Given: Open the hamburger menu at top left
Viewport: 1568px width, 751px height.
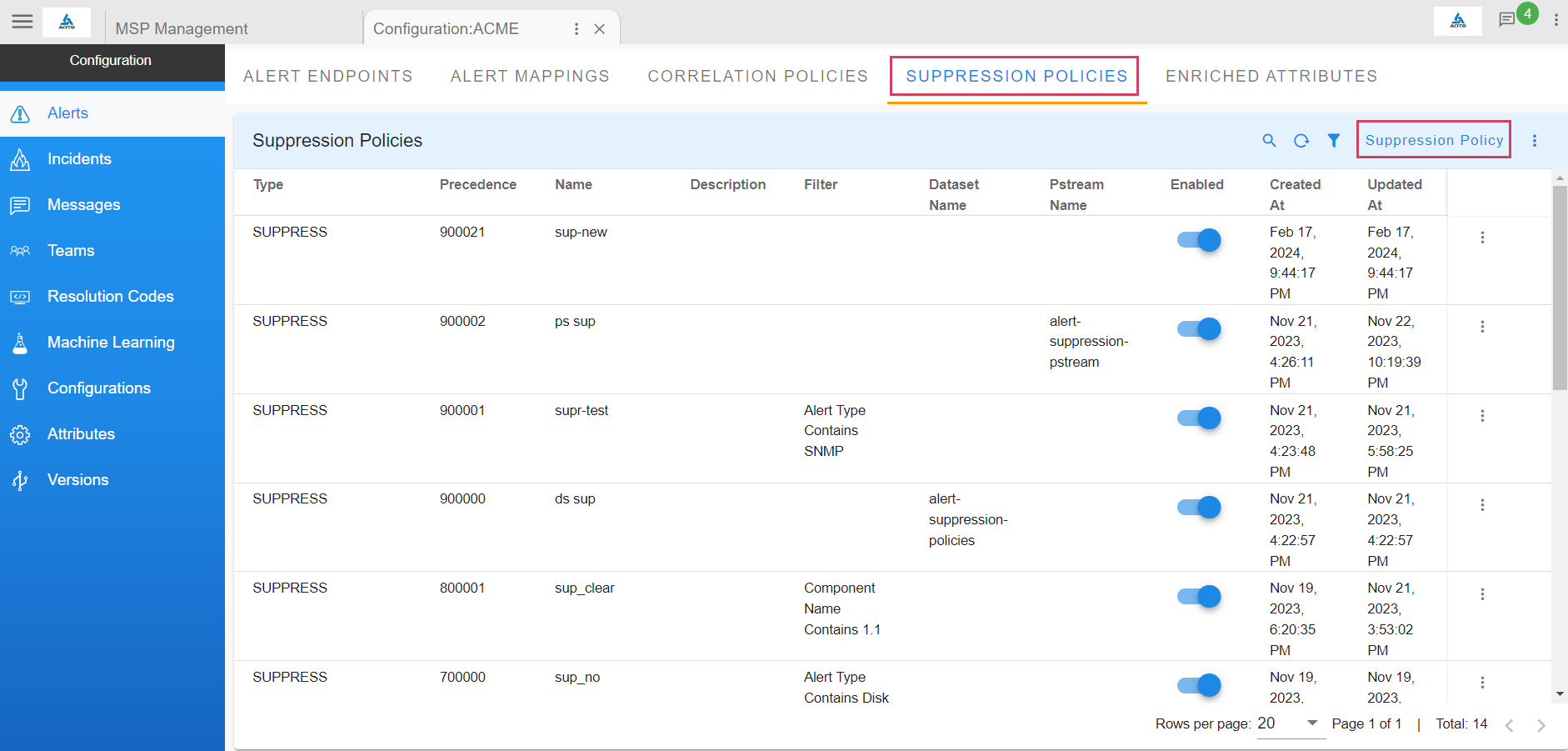Looking at the screenshot, I should (x=22, y=22).
